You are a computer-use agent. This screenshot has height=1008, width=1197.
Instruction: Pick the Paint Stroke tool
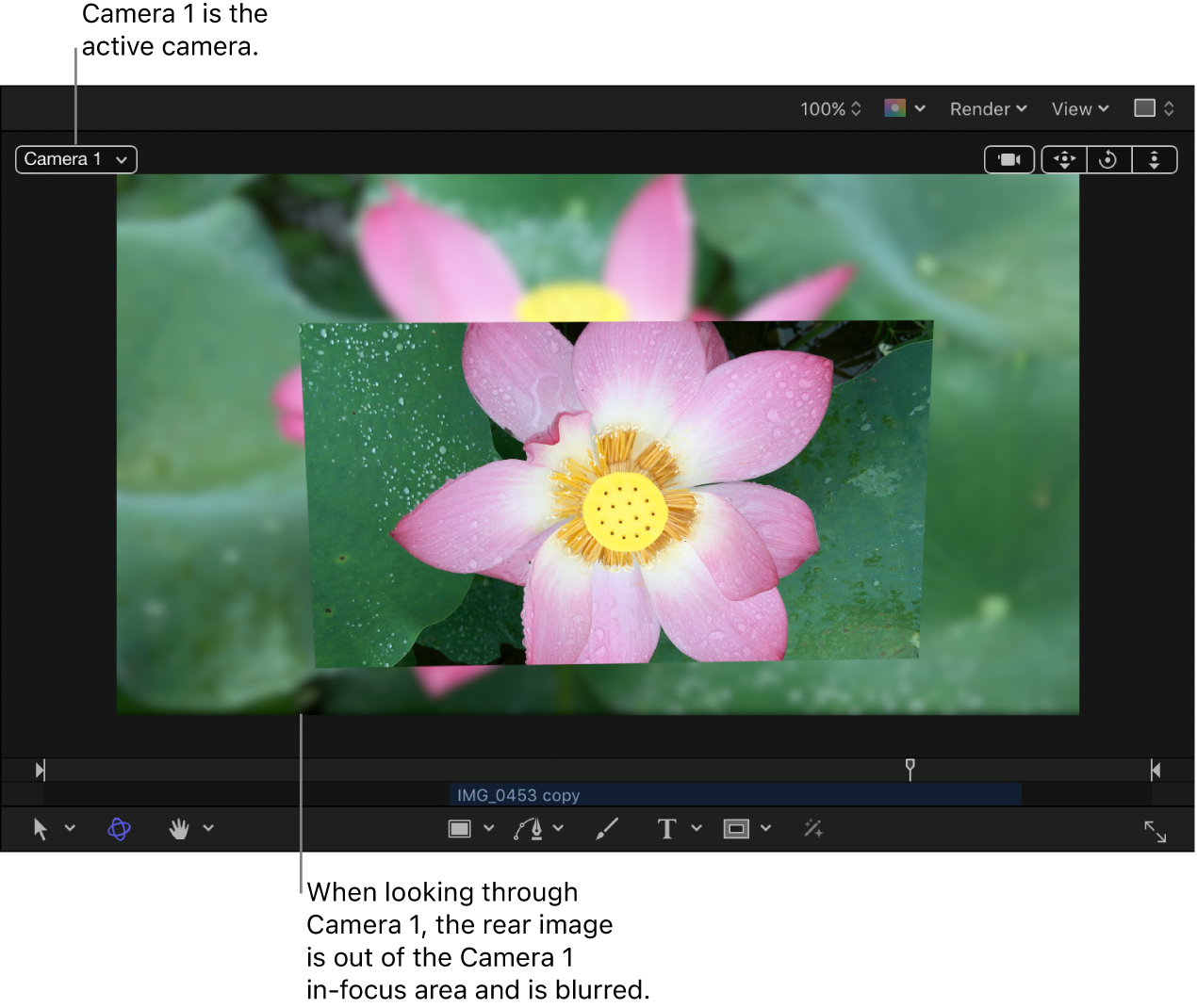606,829
